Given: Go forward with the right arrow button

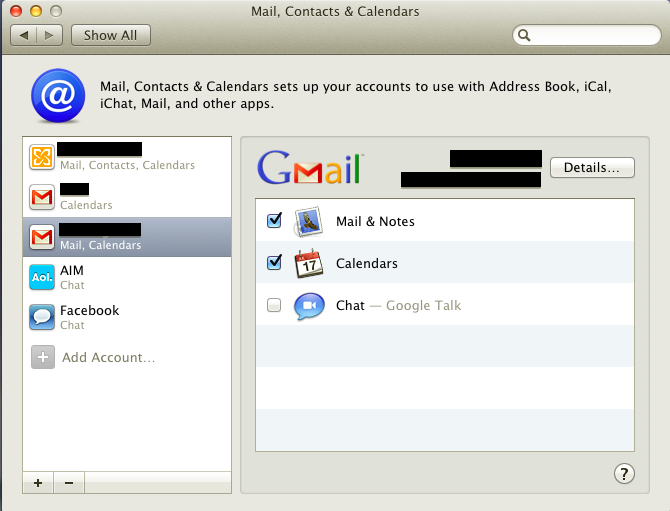Looking at the screenshot, I should point(50,35).
